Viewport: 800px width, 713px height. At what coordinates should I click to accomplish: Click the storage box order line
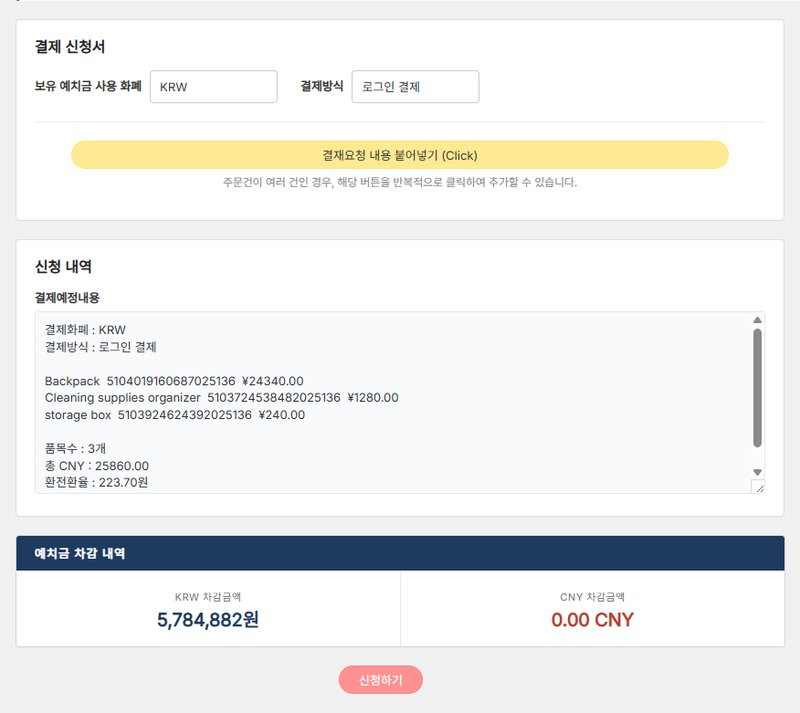point(175,414)
